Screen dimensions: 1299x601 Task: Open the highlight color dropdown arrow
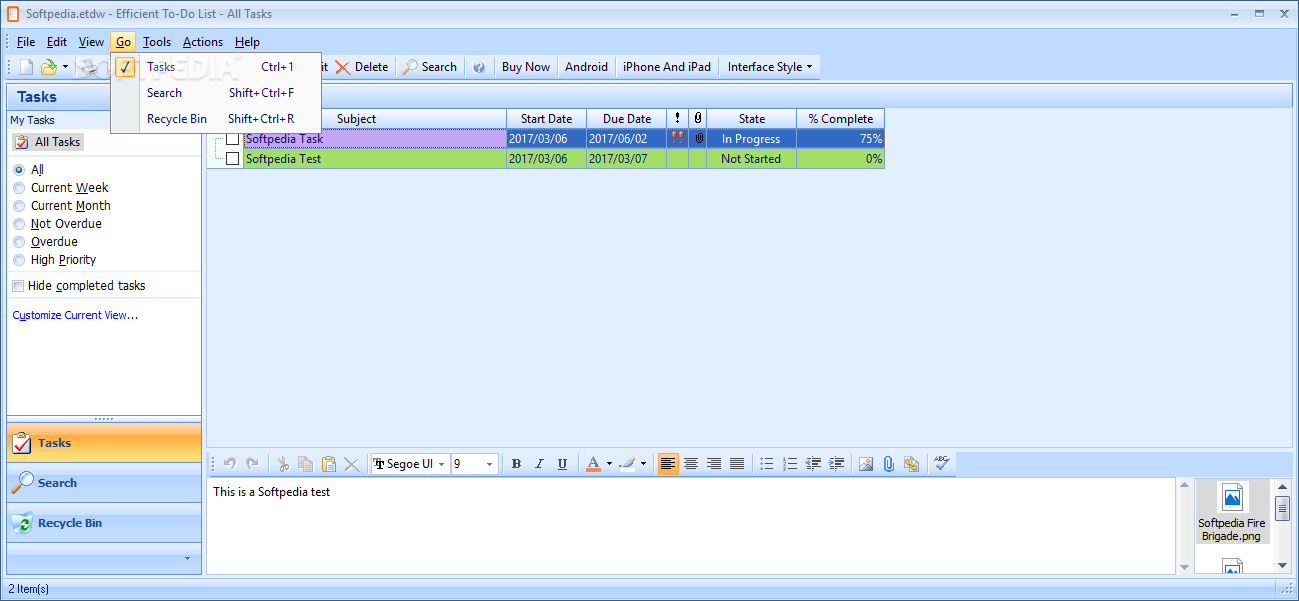[643, 464]
